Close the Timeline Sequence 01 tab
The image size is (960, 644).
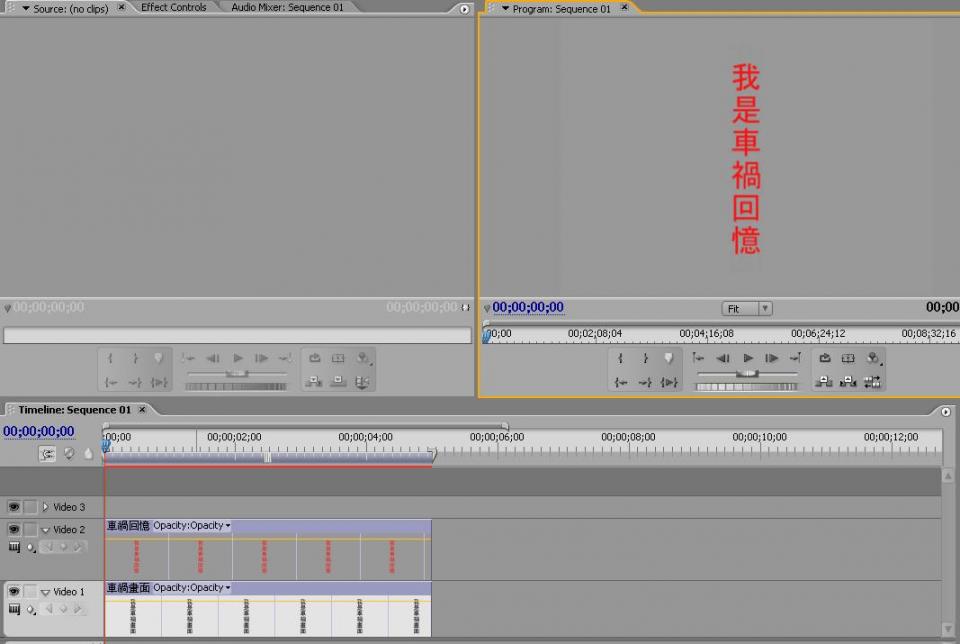(142, 410)
